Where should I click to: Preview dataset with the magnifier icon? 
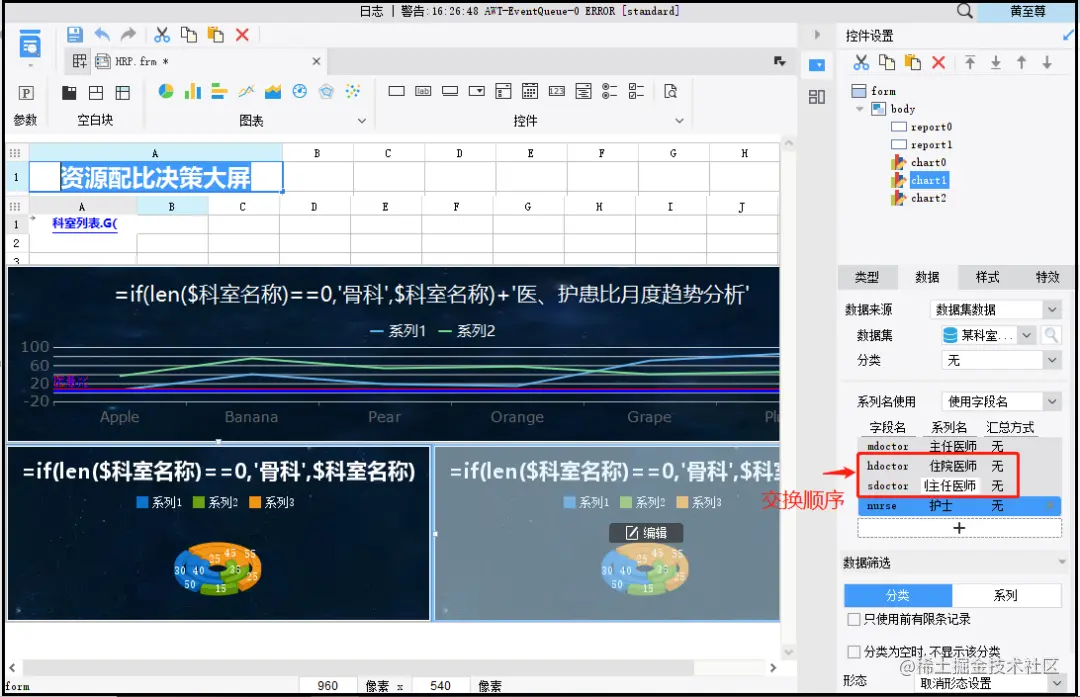pyautogui.click(x=1050, y=335)
